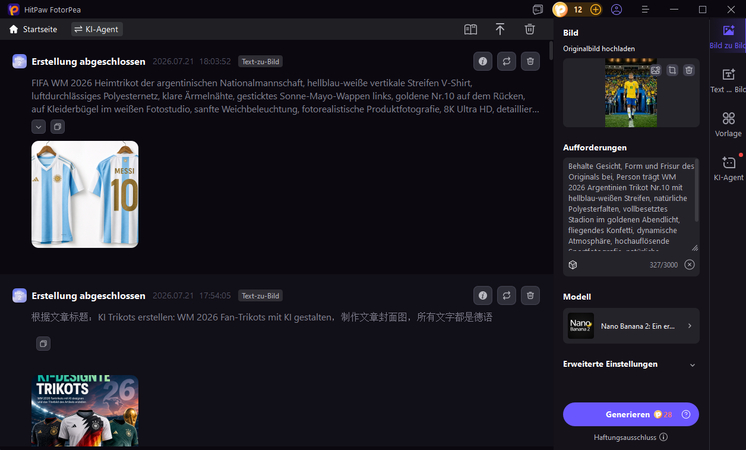Expand Erweiterte Einstellungen section
Image resolution: width=746 pixels, height=450 pixels.
629,364
